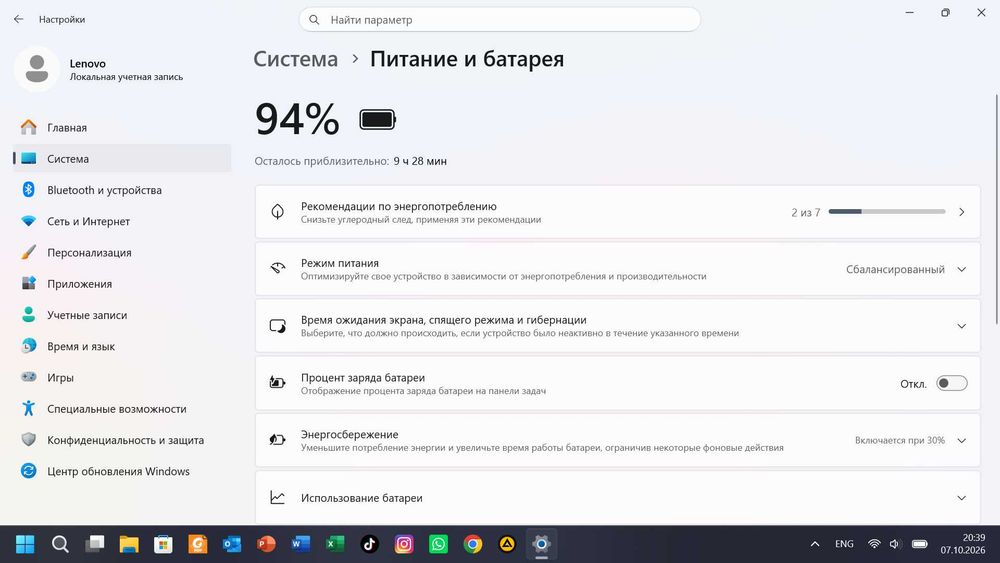The width and height of the screenshot is (1000, 563).
Task: Select Главная in the sidebar
Action: (x=122, y=128)
